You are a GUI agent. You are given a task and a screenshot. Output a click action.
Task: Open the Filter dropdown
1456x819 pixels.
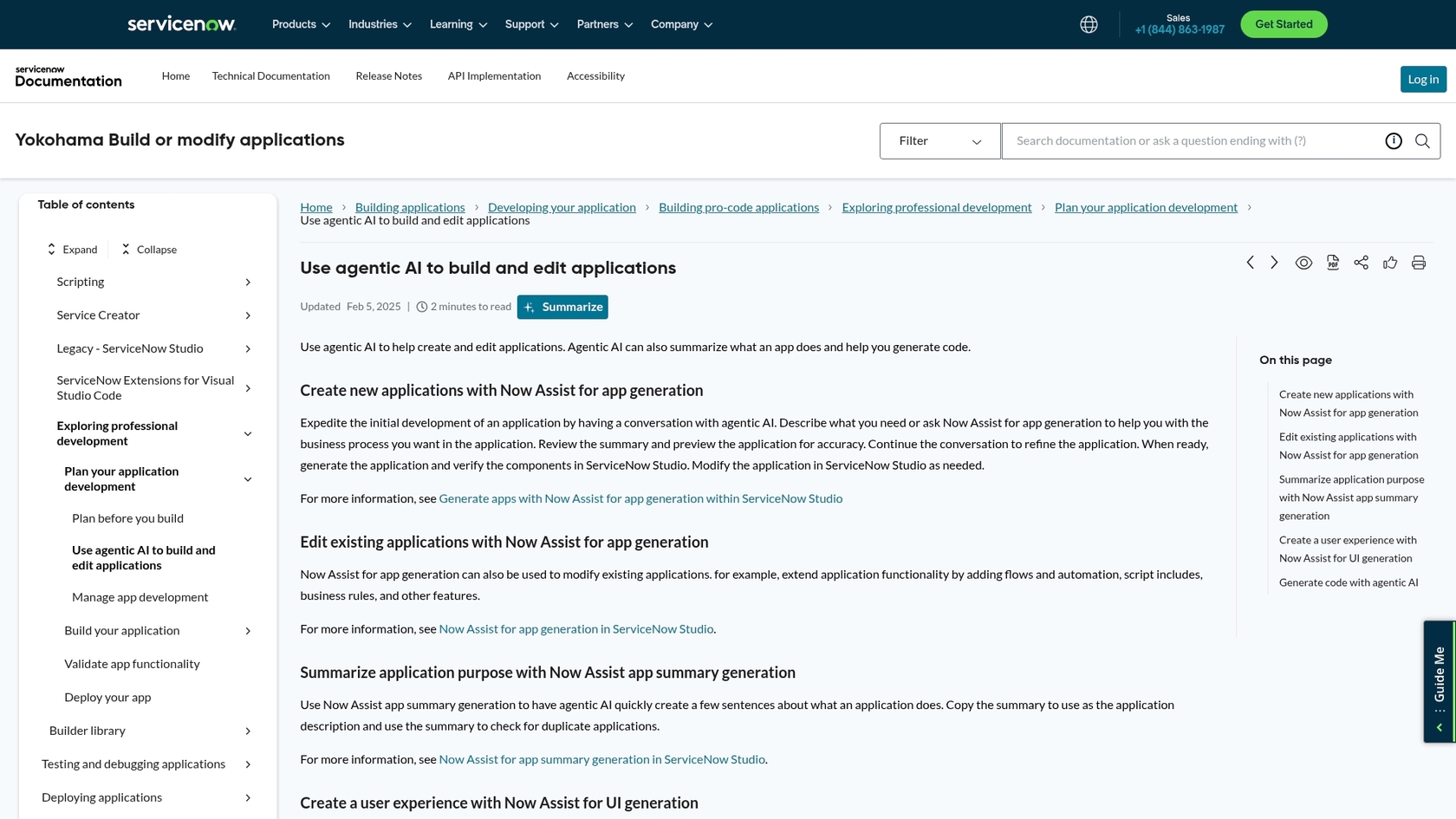click(x=939, y=140)
